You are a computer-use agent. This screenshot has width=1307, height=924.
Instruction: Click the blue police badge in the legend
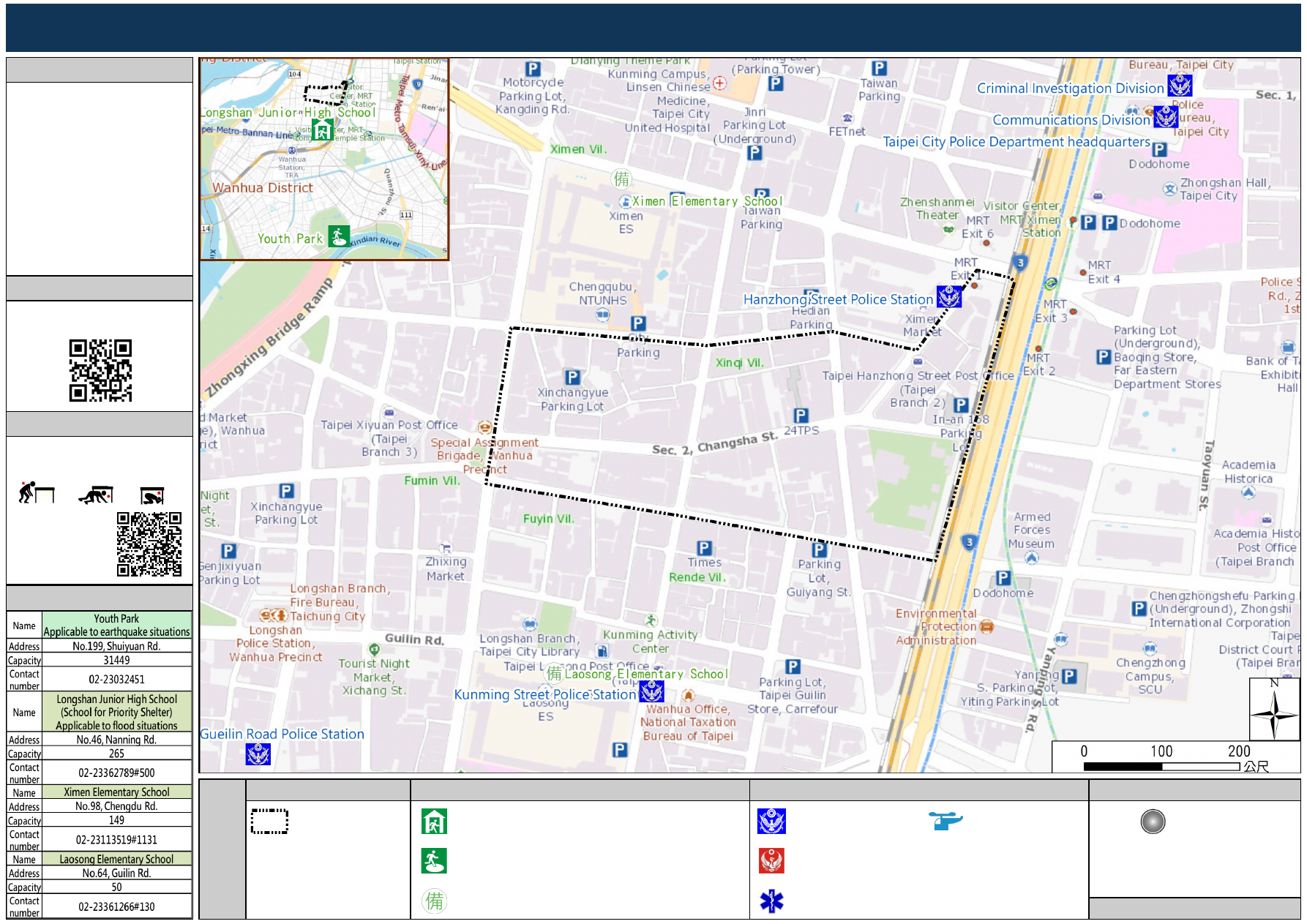pyautogui.click(x=771, y=821)
